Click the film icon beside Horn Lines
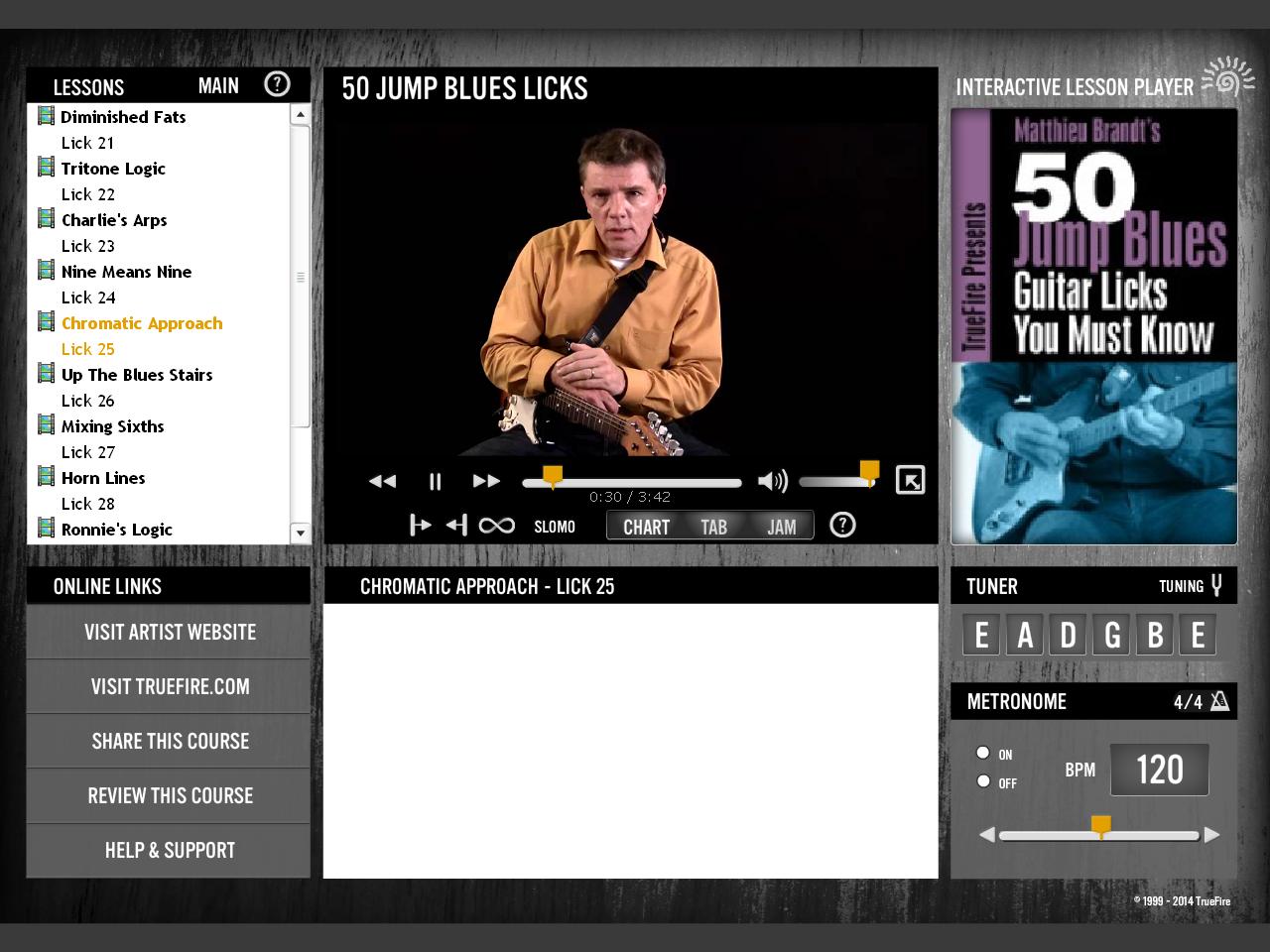This screenshot has height=952, width=1270. [x=46, y=477]
